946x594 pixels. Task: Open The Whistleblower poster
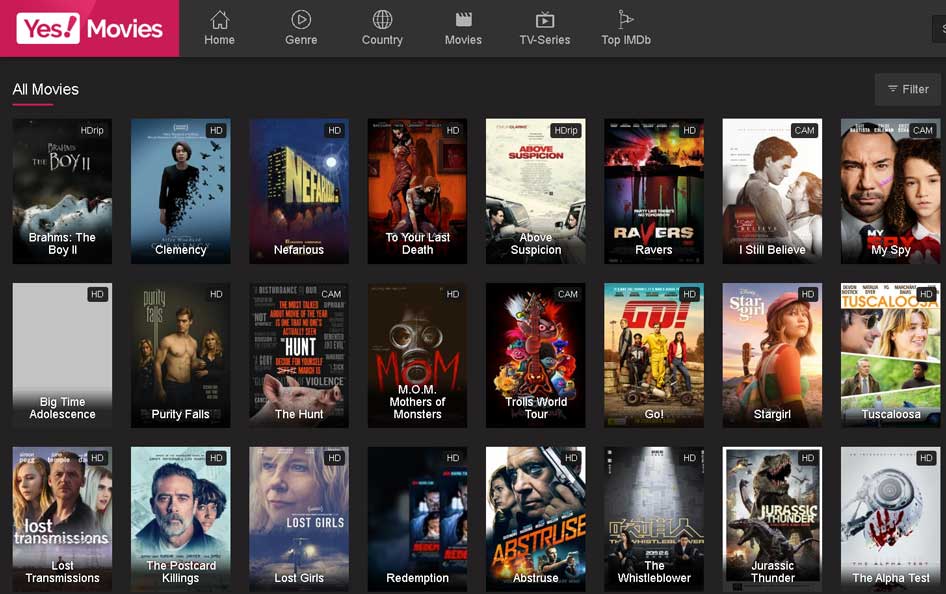tap(654, 519)
